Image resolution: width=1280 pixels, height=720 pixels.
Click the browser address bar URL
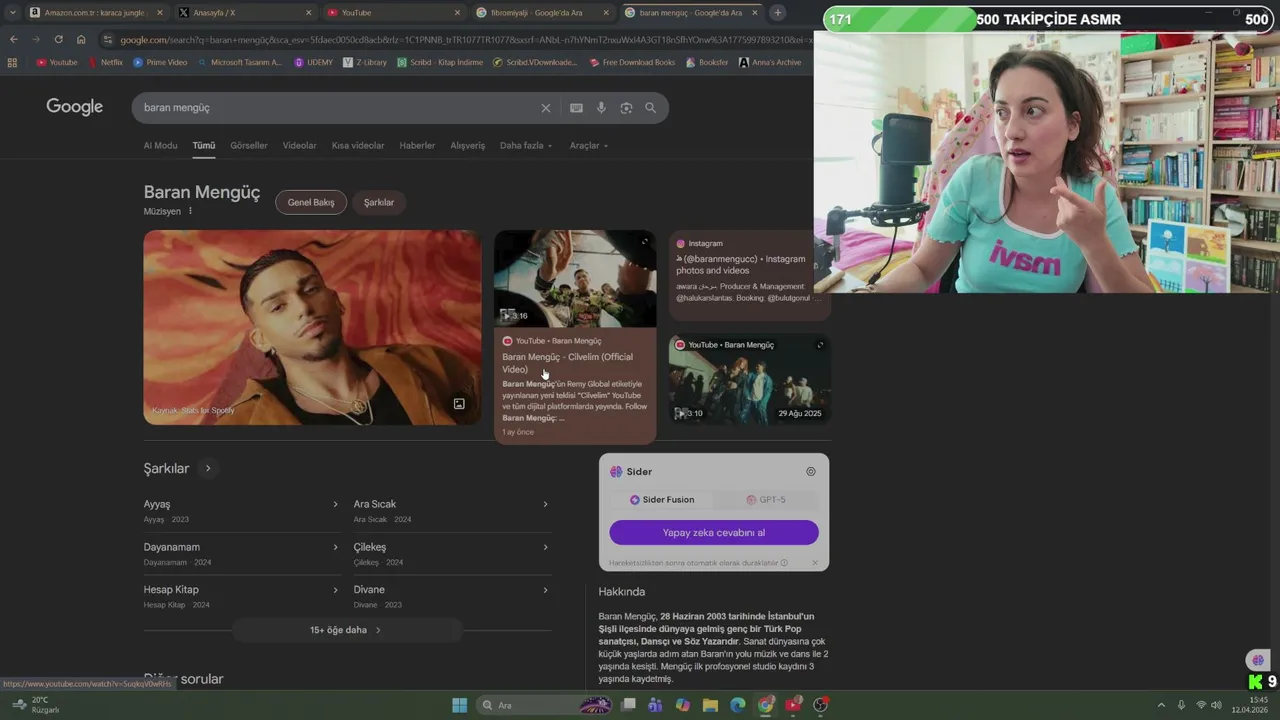(x=465, y=40)
